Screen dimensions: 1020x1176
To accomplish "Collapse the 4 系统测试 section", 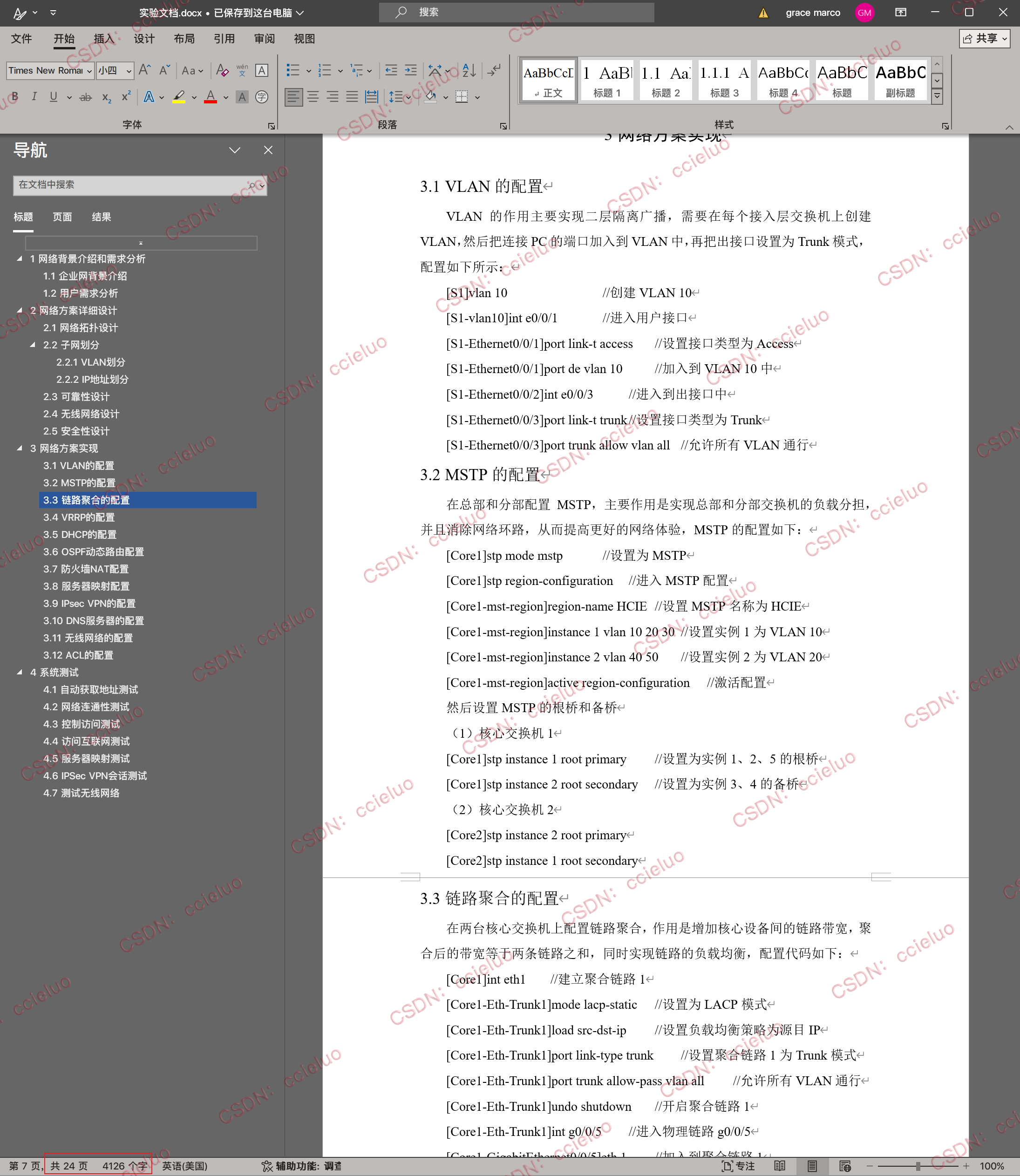I will (20, 672).
